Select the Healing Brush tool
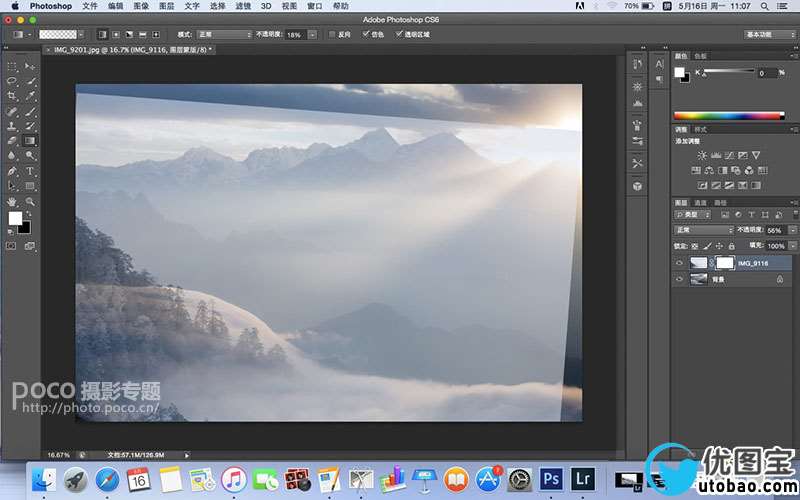The height and width of the screenshot is (500, 800). [x=12, y=111]
